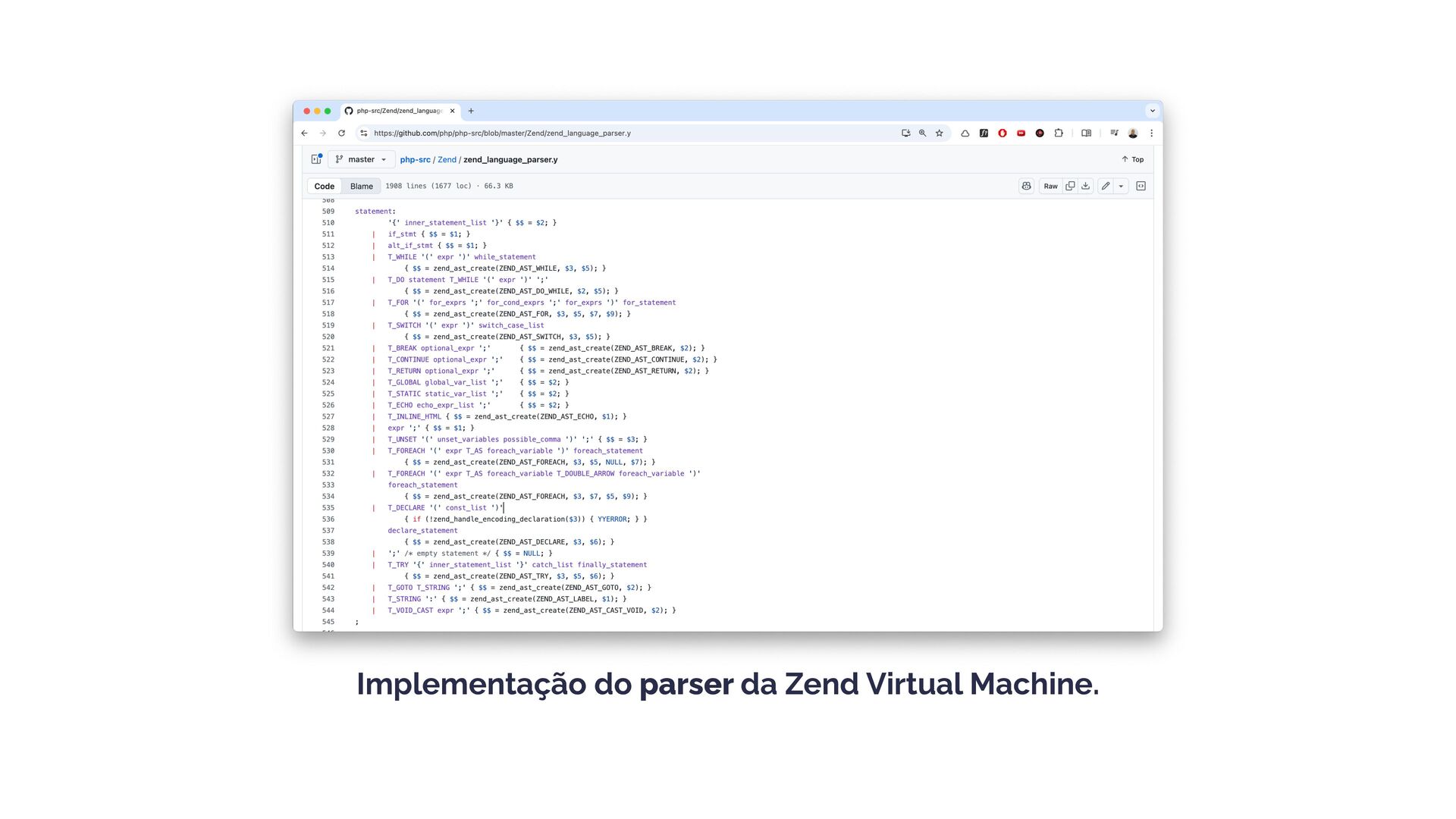Click YYERROR on line 536
Image resolution: width=1456 pixels, height=819 pixels.
click(x=612, y=519)
